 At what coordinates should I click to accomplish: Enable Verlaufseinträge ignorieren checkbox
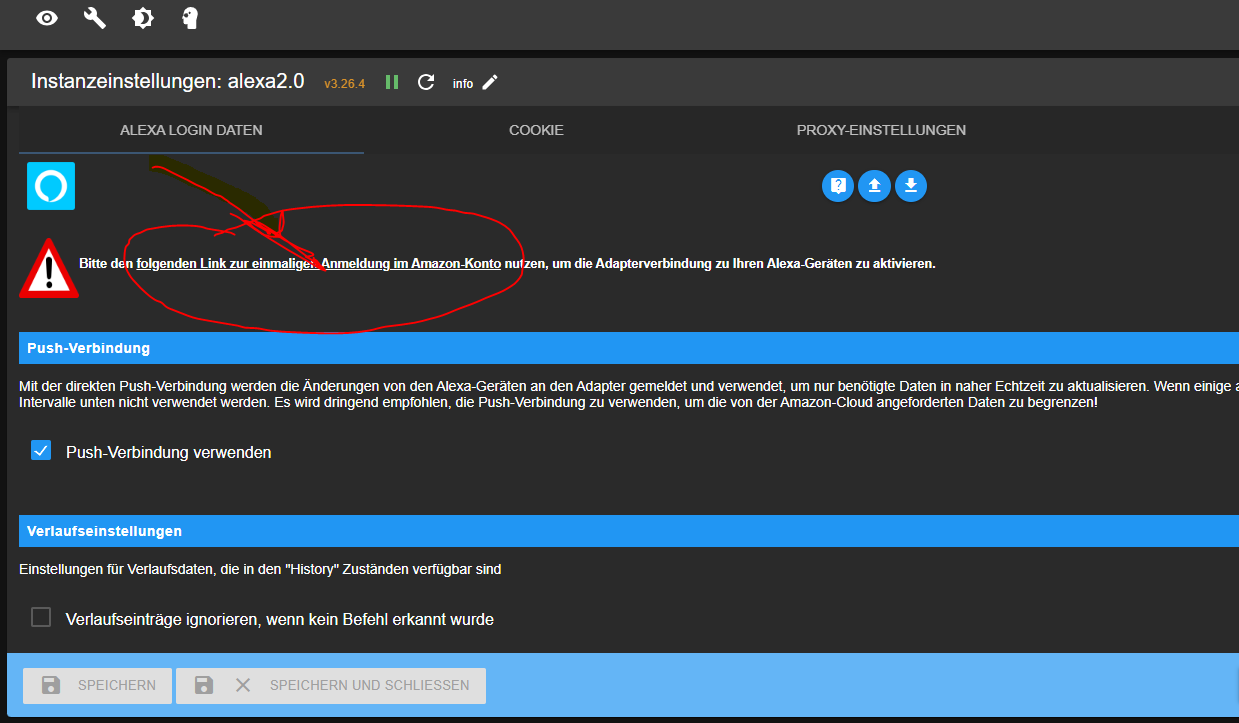pyautogui.click(x=41, y=617)
